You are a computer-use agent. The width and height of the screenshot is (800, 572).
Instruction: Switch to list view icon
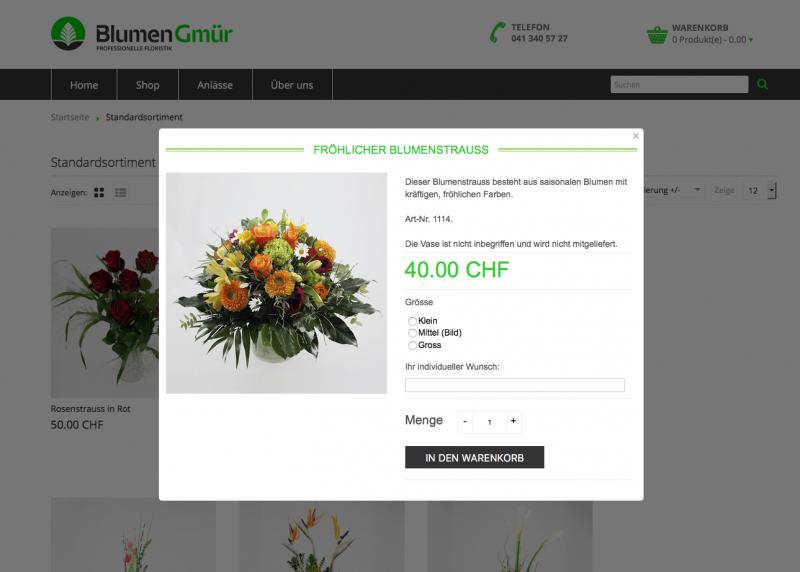(120, 192)
